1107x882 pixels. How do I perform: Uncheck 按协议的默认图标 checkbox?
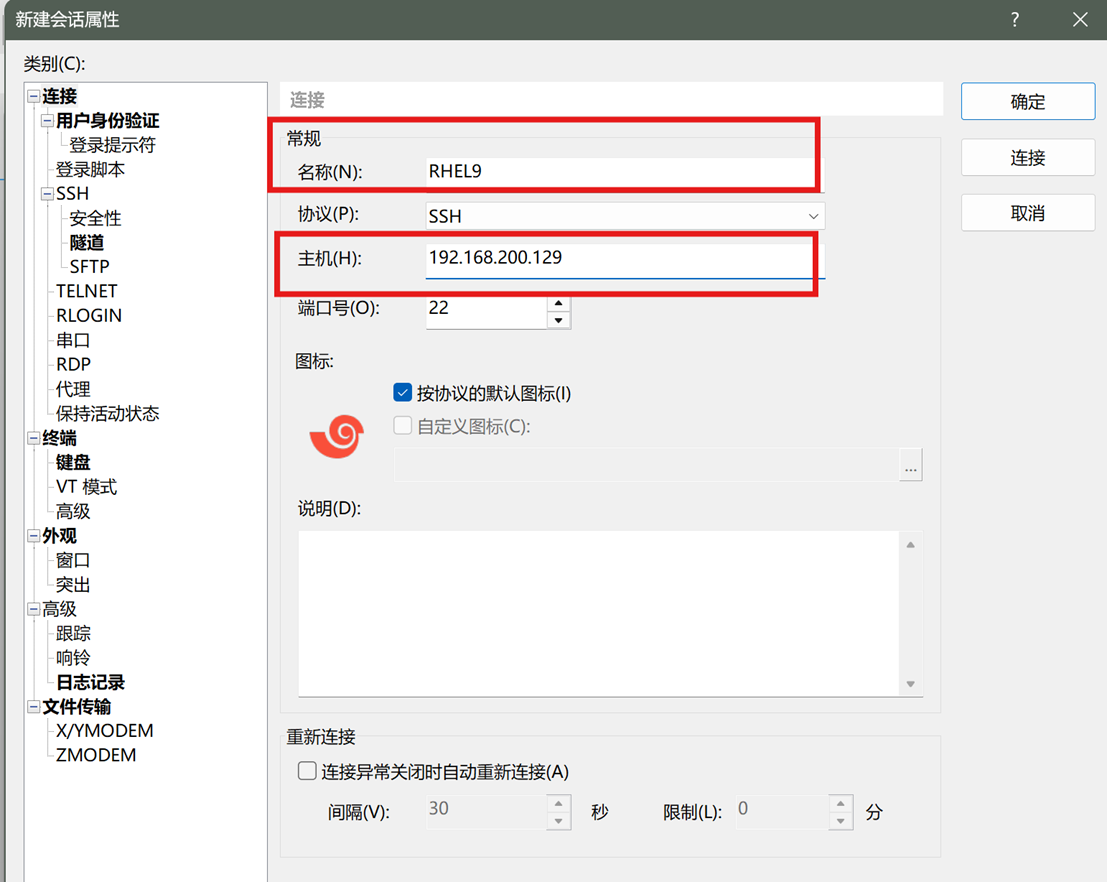click(x=402, y=393)
